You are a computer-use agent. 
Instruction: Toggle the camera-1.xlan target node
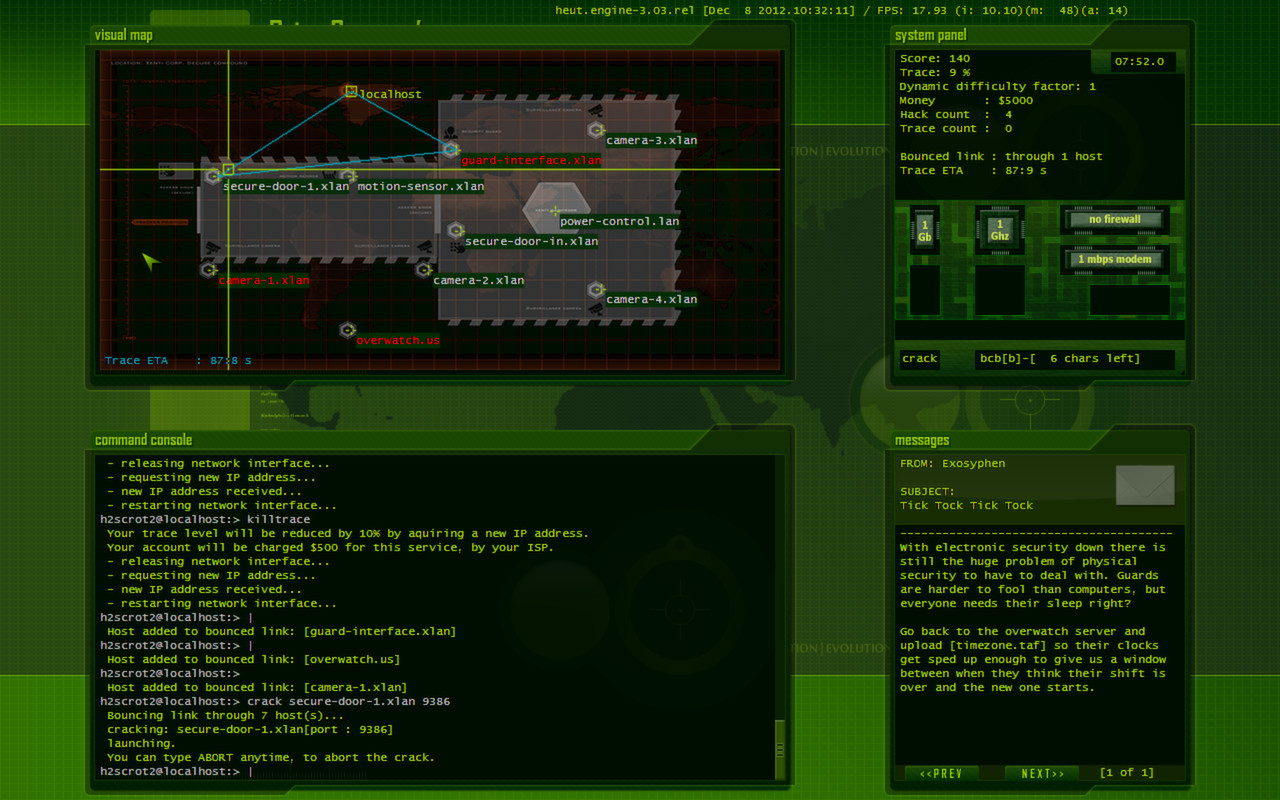208,267
